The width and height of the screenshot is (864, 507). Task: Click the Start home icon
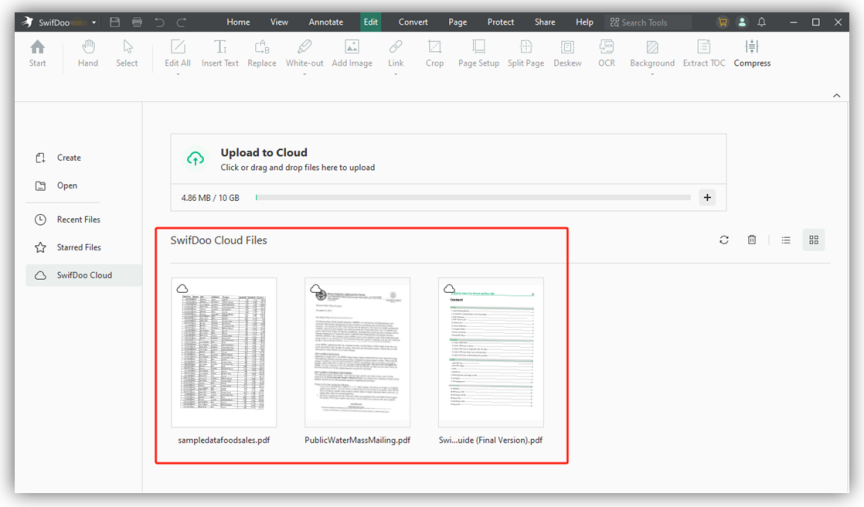tap(37, 53)
